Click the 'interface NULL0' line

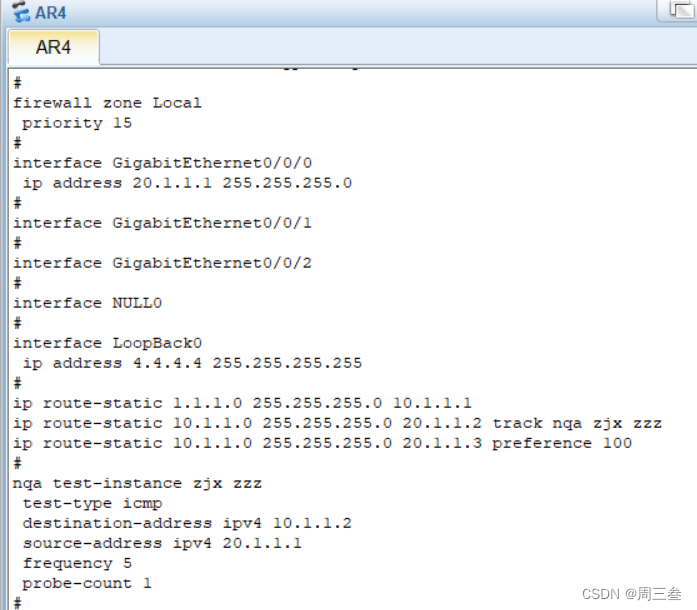87,303
